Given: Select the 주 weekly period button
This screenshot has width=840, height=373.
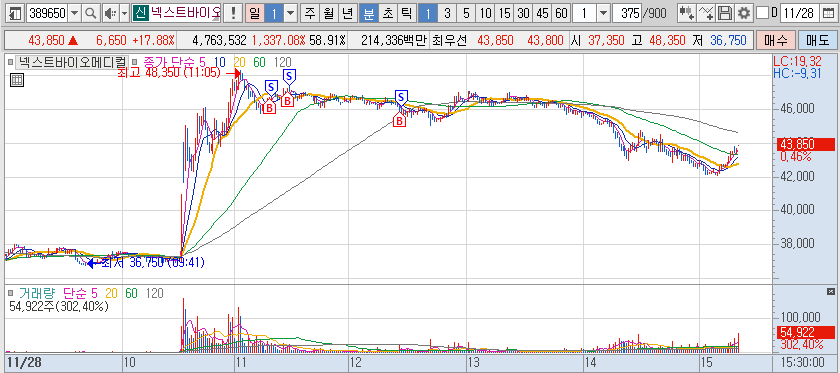Looking at the screenshot, I should [x=309, y=13].
